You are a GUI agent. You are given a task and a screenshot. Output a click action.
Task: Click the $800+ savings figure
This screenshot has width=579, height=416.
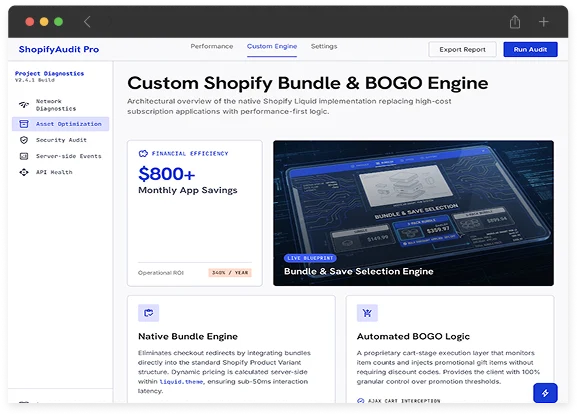[x=167, y=174]
